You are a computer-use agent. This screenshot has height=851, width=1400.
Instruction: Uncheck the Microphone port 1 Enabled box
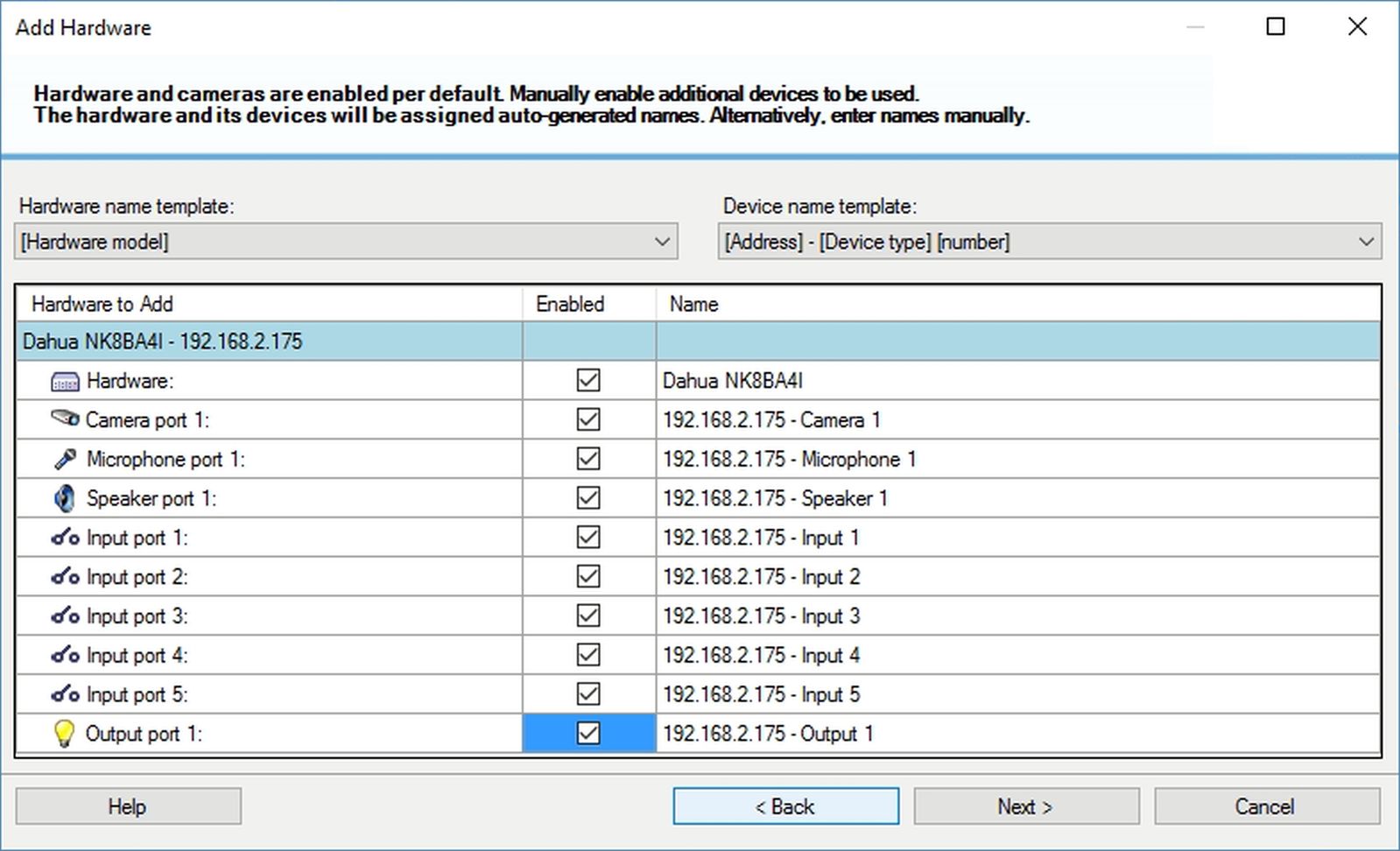coord(588,459)
